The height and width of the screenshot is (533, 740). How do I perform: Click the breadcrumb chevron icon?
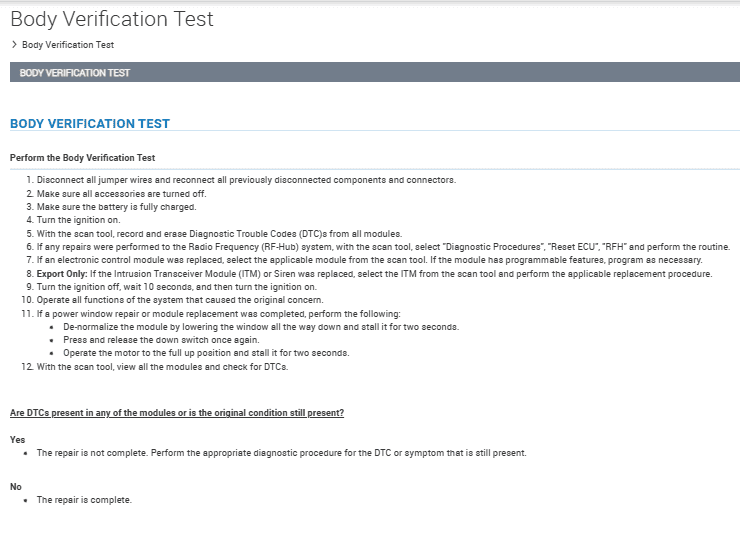[x=14, y=44]
